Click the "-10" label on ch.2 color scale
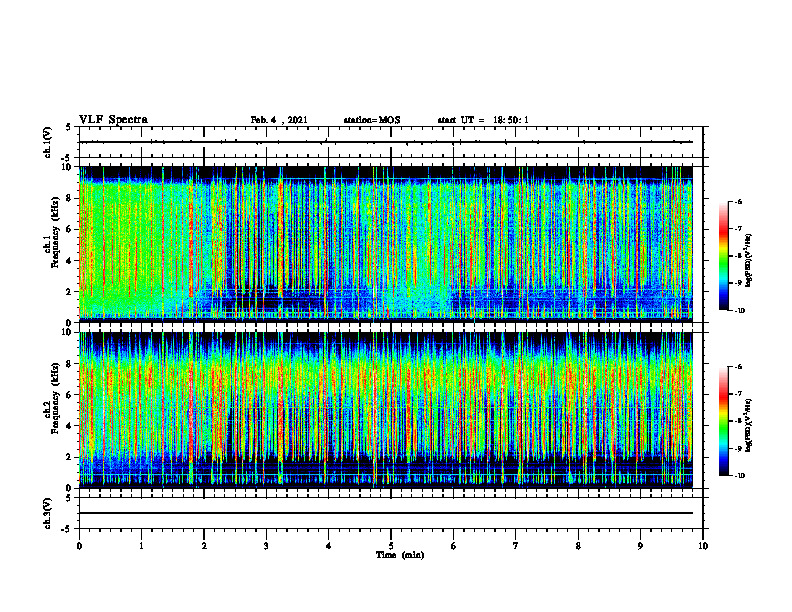This screenshot has height=612, width=792. (739, 476)
